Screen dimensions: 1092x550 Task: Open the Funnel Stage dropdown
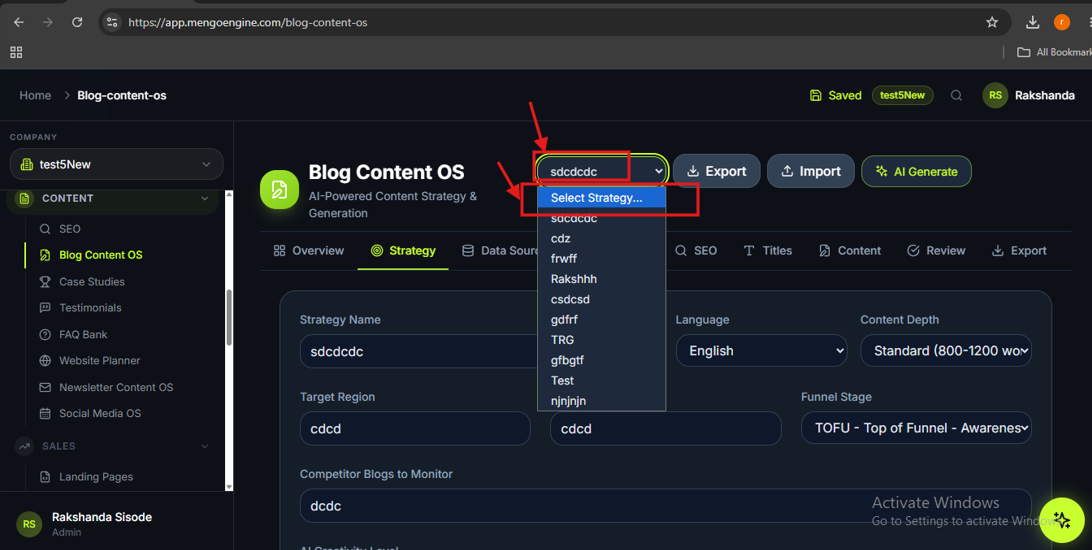[916, 428]
